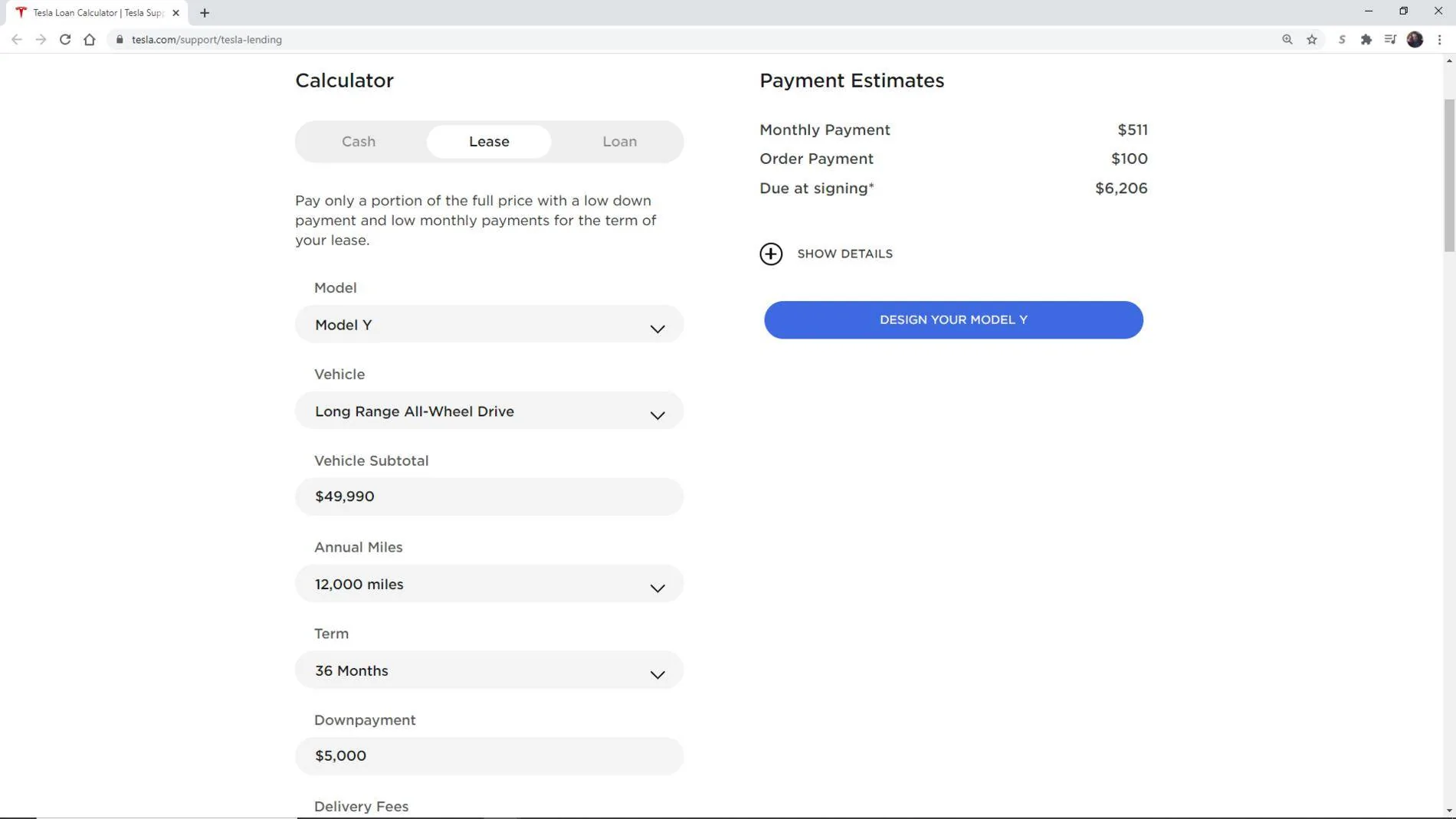Bookmark this page with the star
1456x819 pixels.
pos(1312,40)
